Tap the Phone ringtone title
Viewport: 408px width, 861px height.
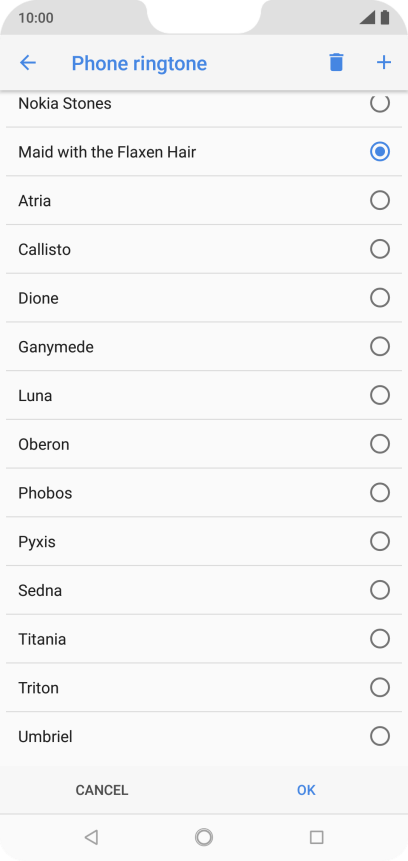coord(139,64)
